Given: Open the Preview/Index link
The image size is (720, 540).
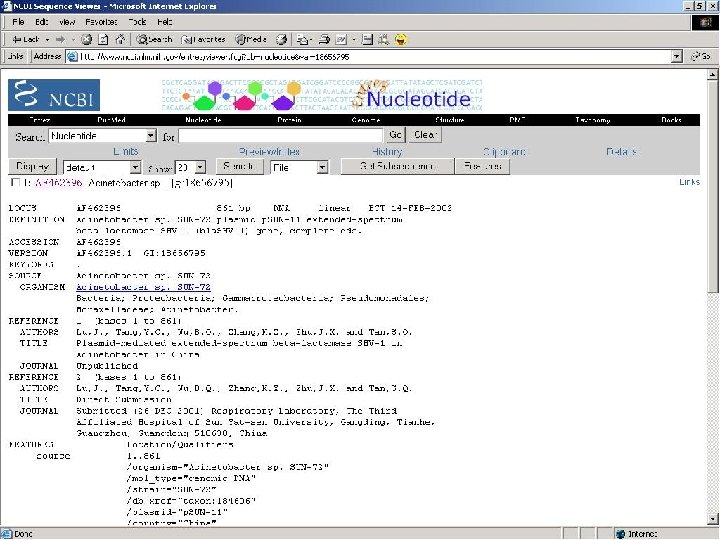Looking at the screenshot, I should (270, 152).
